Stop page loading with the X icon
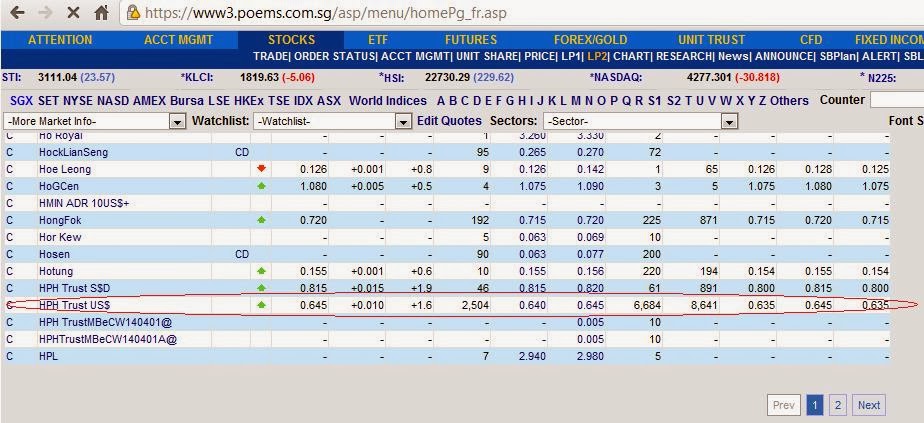924x423 pixels. click(74, 12)
